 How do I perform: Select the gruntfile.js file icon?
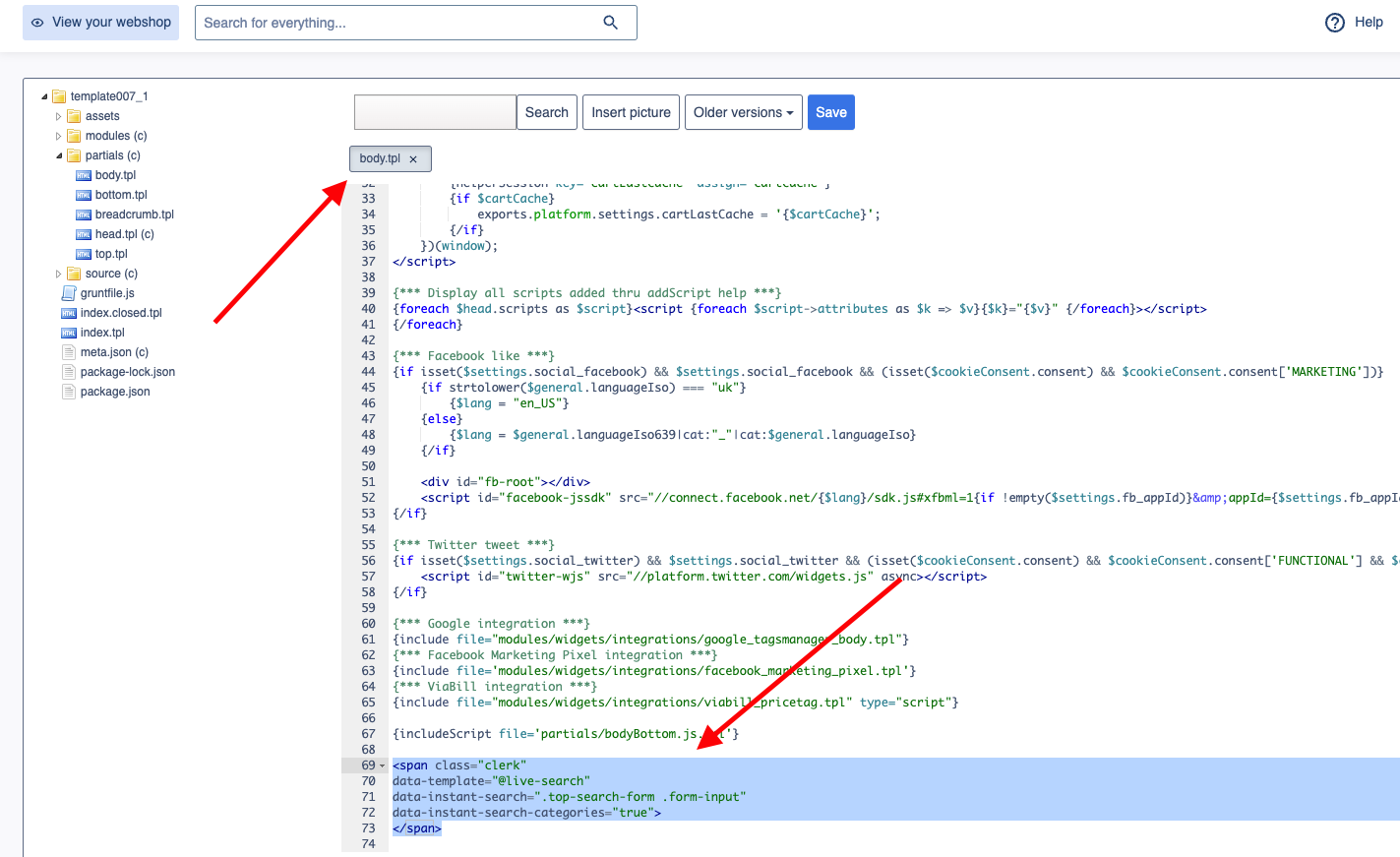(69, 292)
